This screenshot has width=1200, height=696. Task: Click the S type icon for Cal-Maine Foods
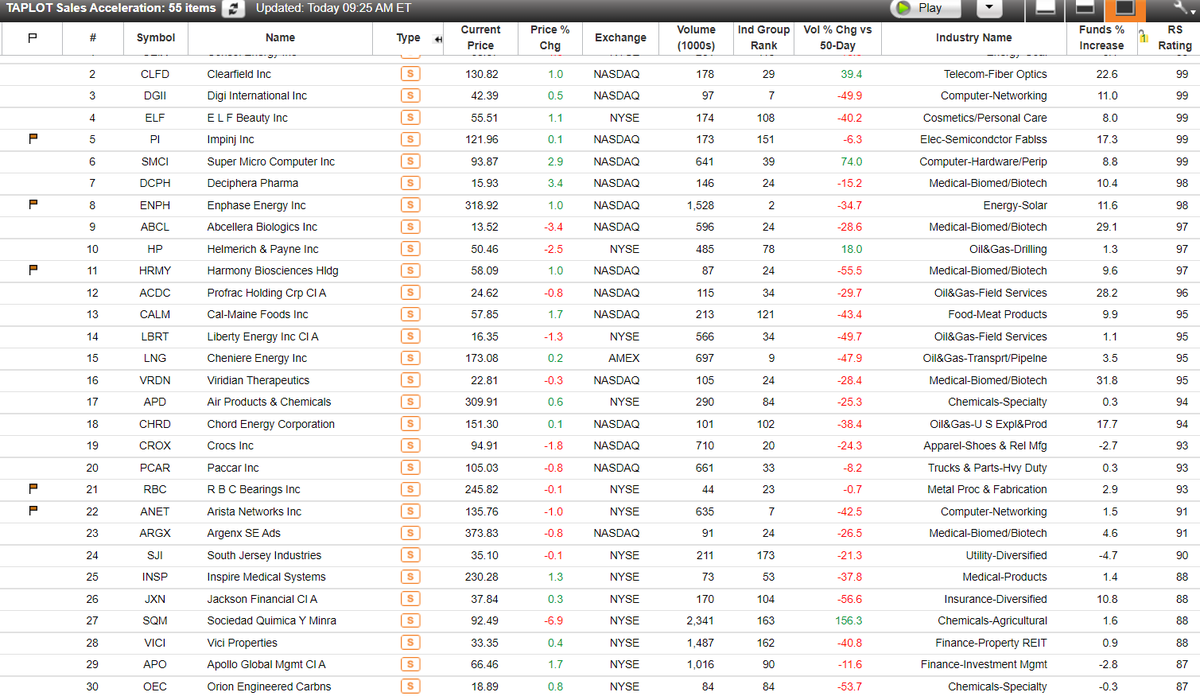tap(408, 314)
